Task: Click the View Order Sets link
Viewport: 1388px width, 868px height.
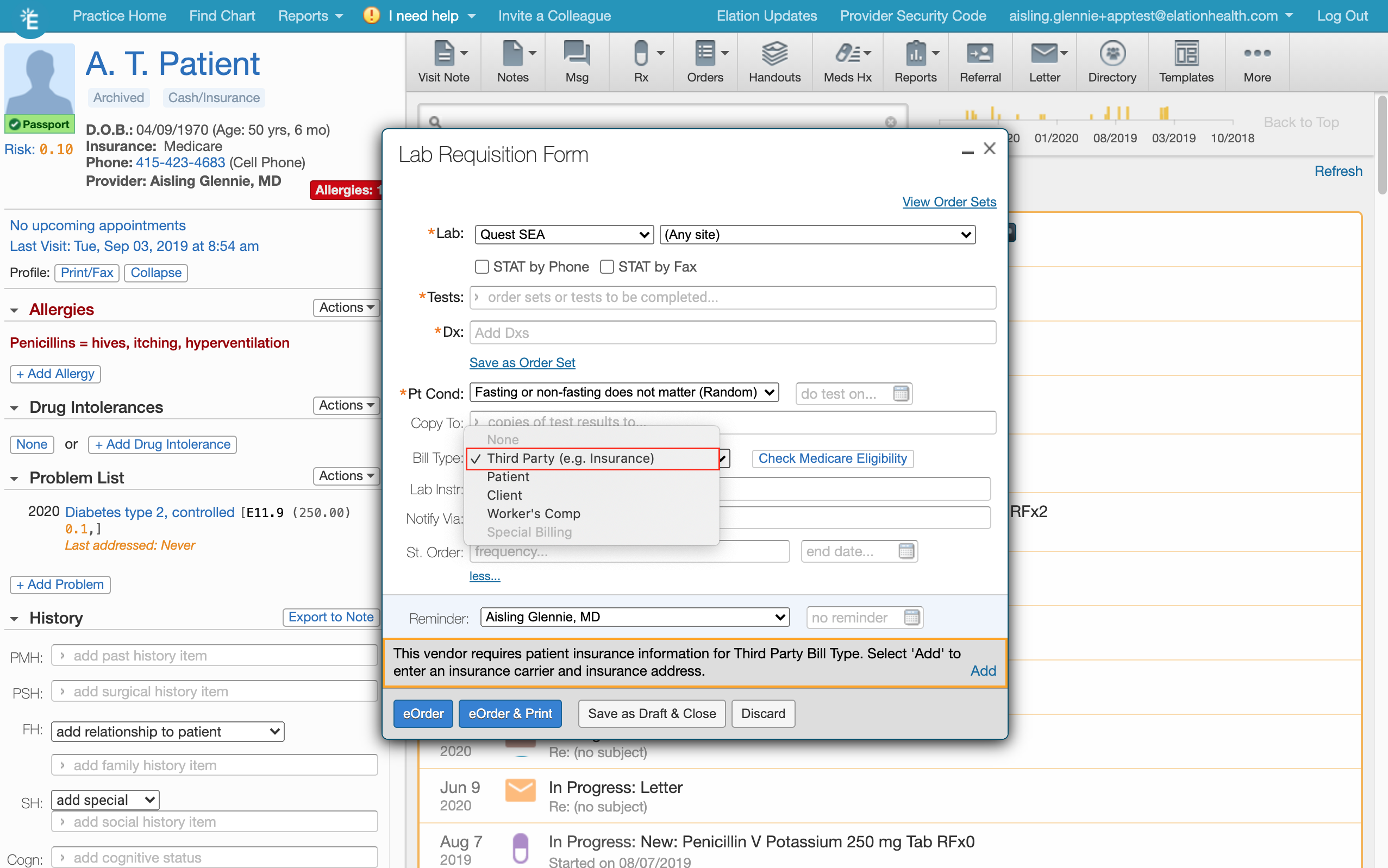Action: (x=949, y=202)
